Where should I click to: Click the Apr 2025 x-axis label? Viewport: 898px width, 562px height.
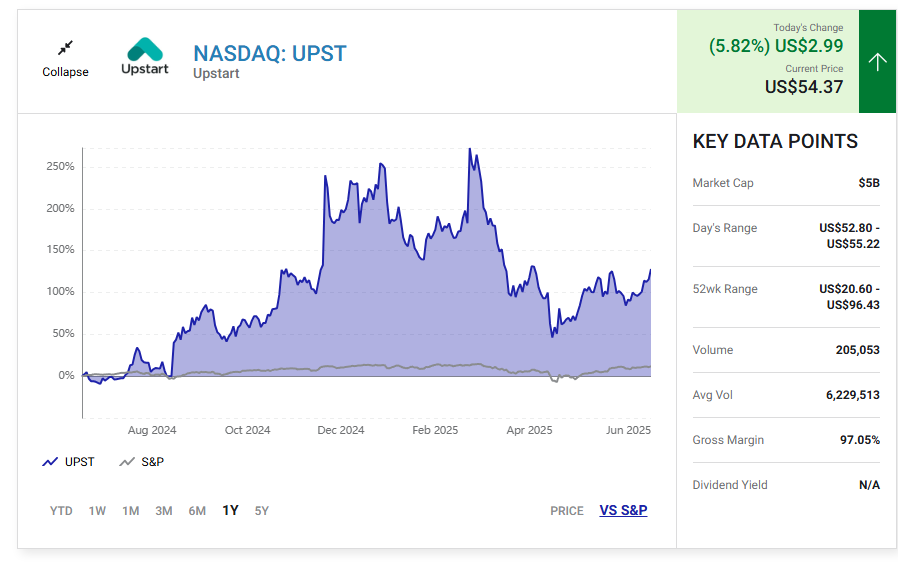529,430
